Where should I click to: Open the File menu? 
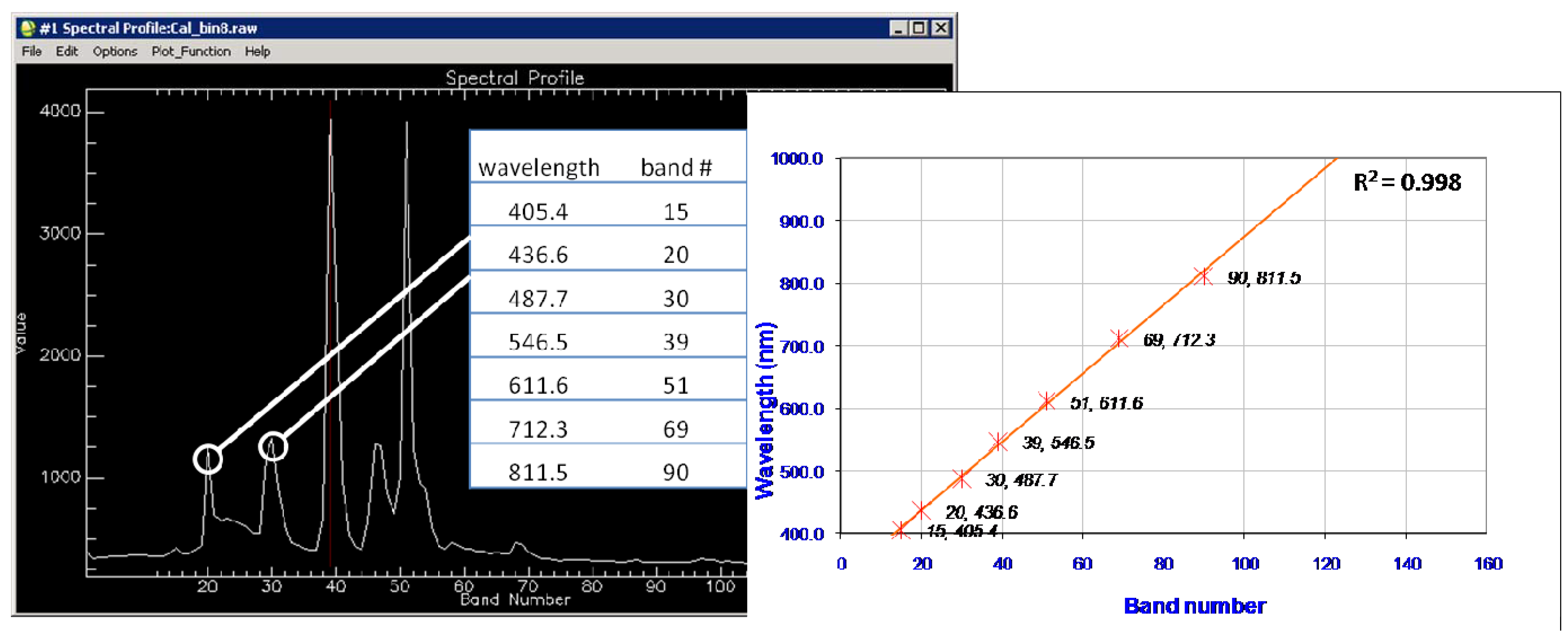coord(31,52)
